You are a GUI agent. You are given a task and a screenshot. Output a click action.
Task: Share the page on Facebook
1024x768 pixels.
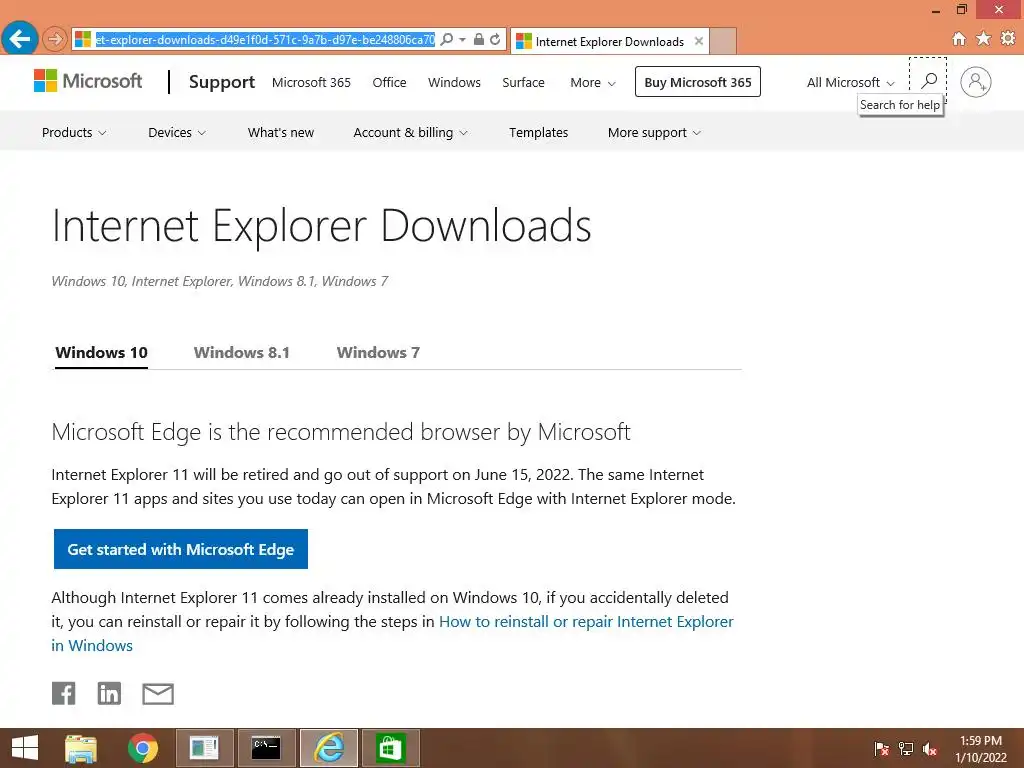[63, 693]
